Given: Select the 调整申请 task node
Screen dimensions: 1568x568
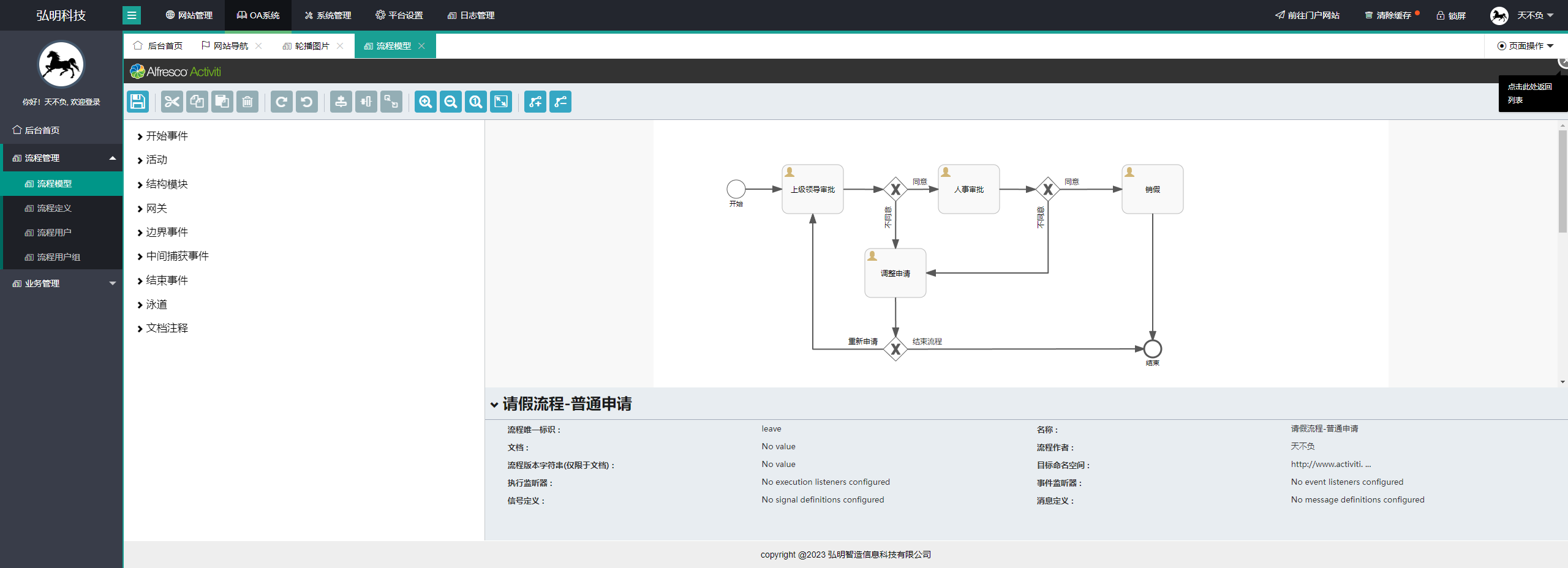Looking at the screenshot, I should click(895, 273).
